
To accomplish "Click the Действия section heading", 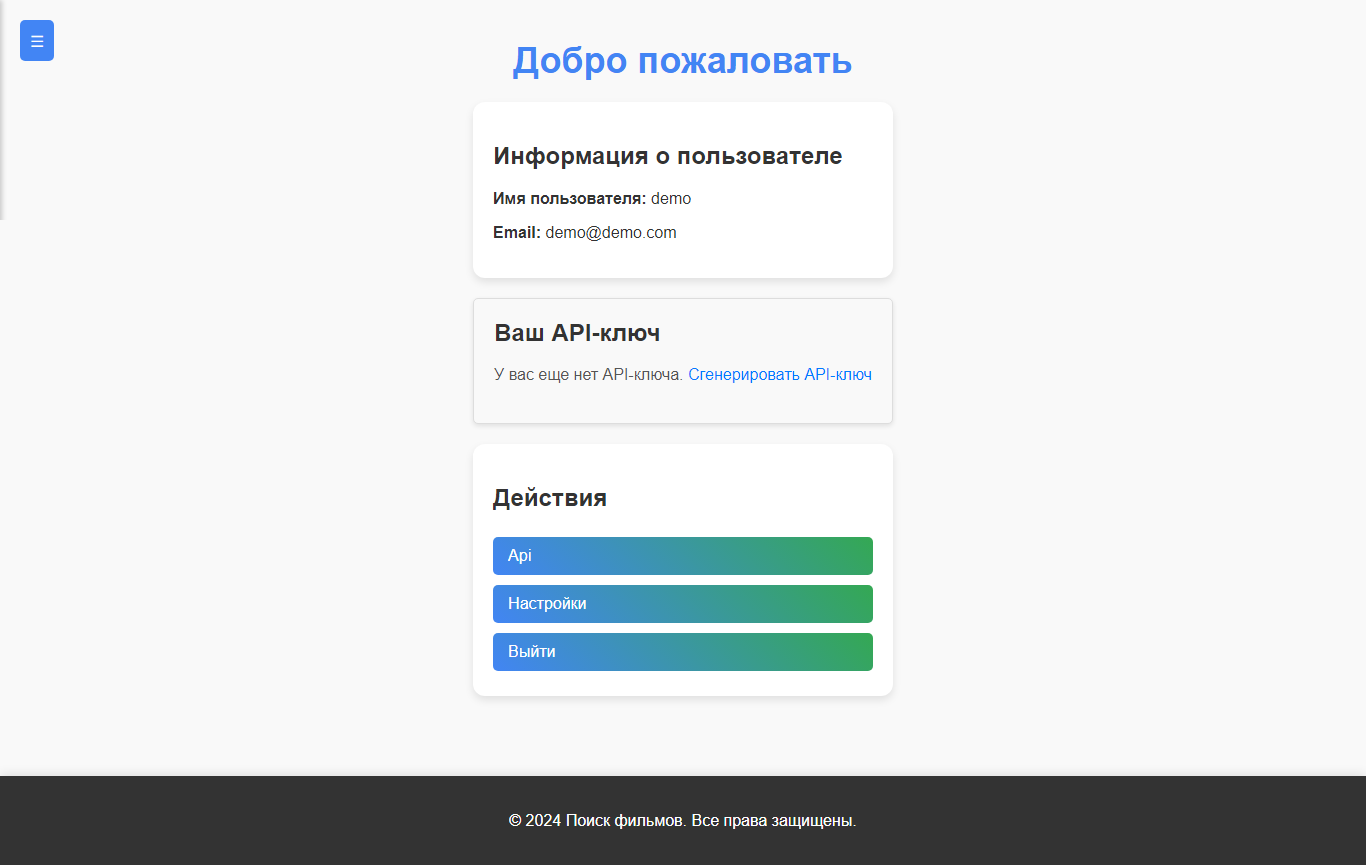I will click(549, 498).
